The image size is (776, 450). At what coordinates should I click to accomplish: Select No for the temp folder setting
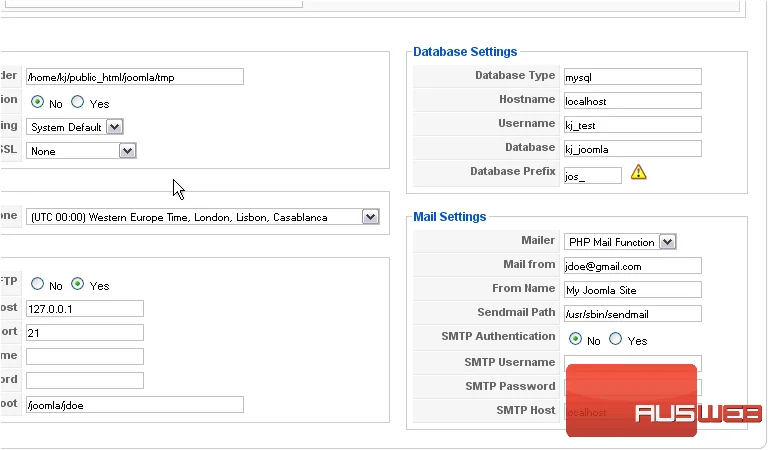(x=37, y=102)
